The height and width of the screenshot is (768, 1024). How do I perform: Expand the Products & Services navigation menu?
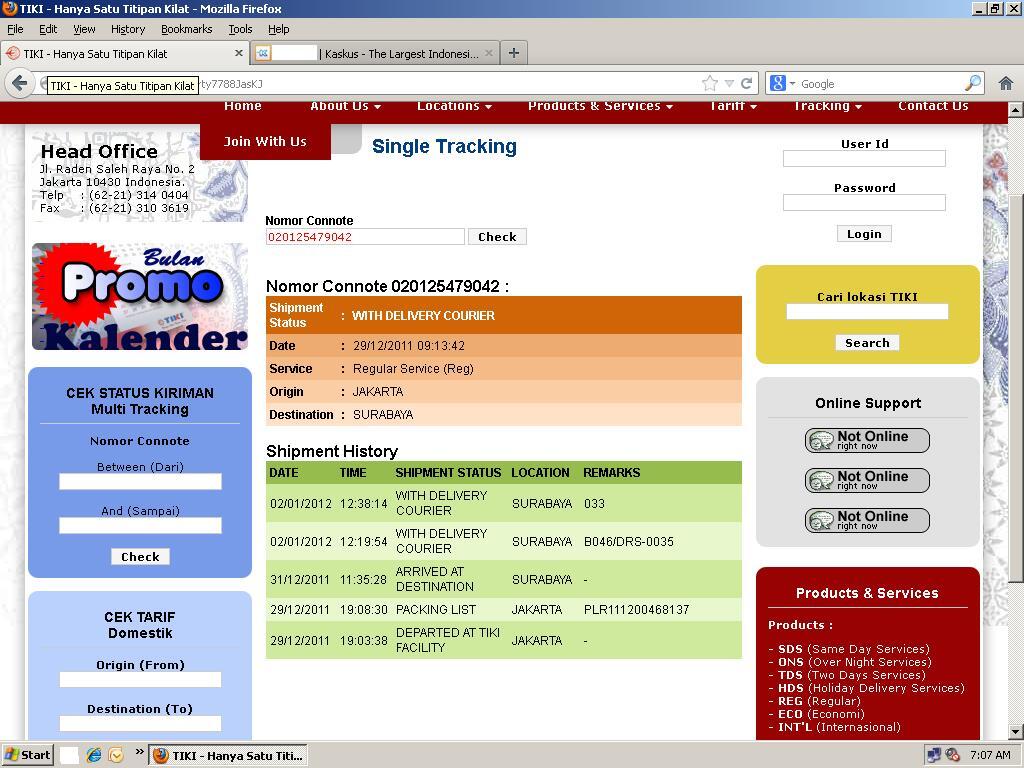[x=600, y=106]
